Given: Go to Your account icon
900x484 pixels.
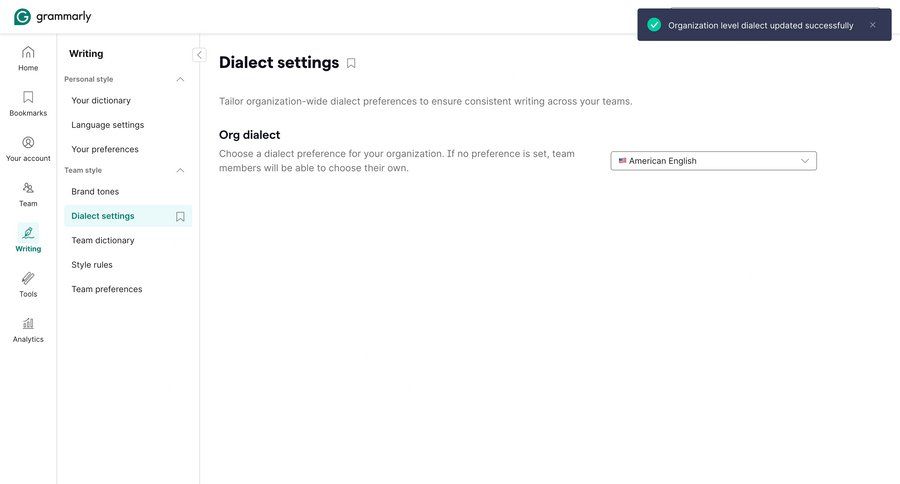Looking at the screenshot, I should click(28, 143).
